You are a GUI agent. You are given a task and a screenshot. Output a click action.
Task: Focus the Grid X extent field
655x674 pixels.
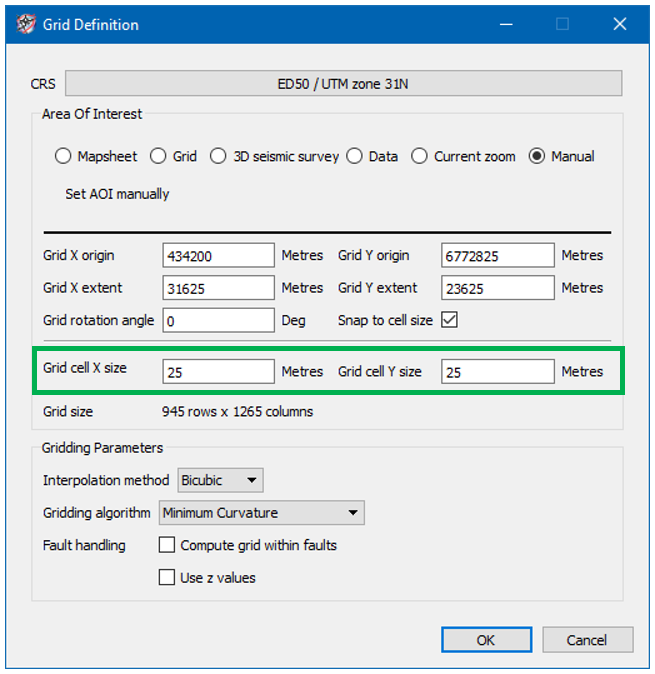[218, 288]
